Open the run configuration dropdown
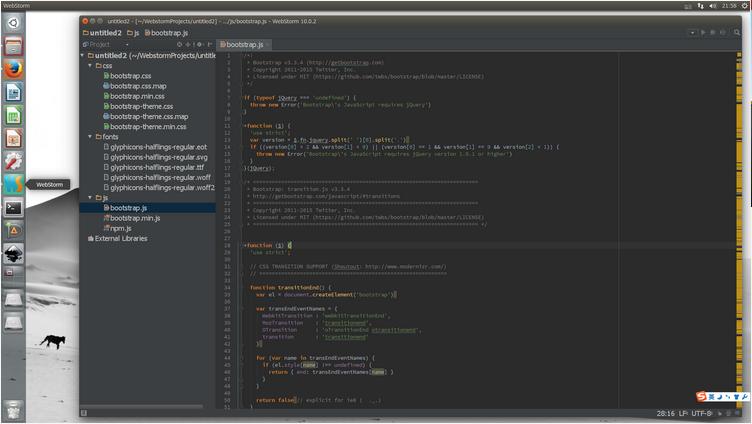The height and width of the screenshot is (424, 752). point(692,33)
